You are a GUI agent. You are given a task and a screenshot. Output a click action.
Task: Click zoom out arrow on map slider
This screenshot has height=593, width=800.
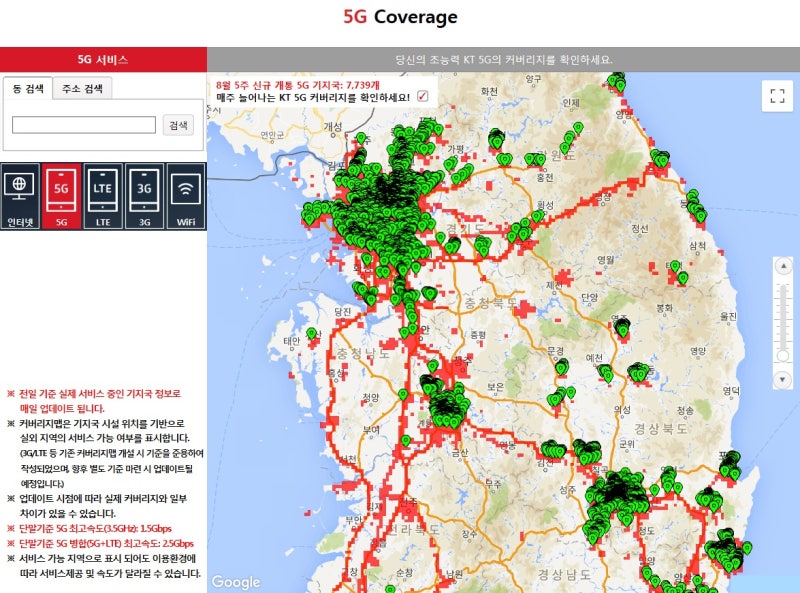click(783, 379)
